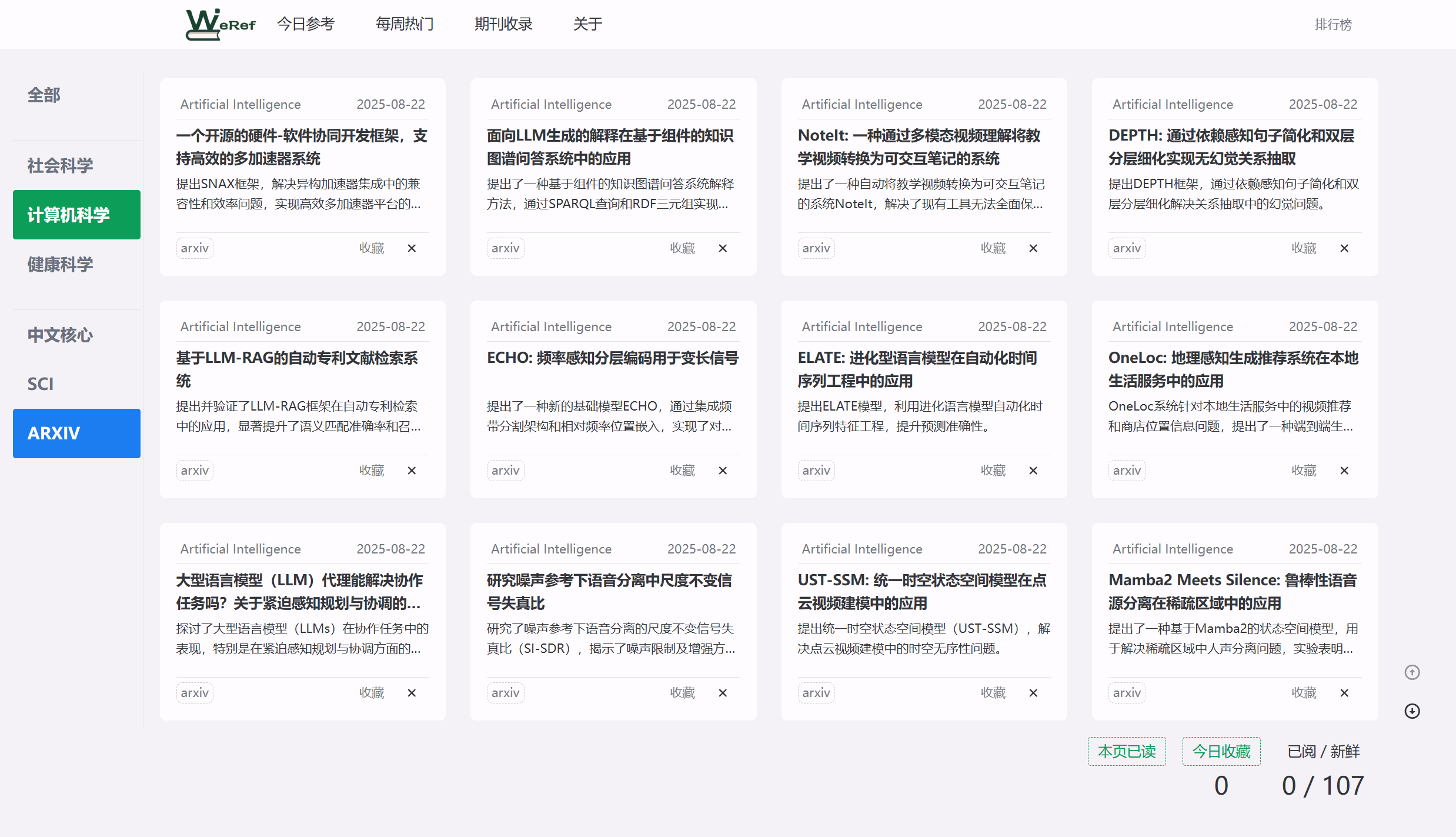Go to 每周热门 page

tap(405, 24)
